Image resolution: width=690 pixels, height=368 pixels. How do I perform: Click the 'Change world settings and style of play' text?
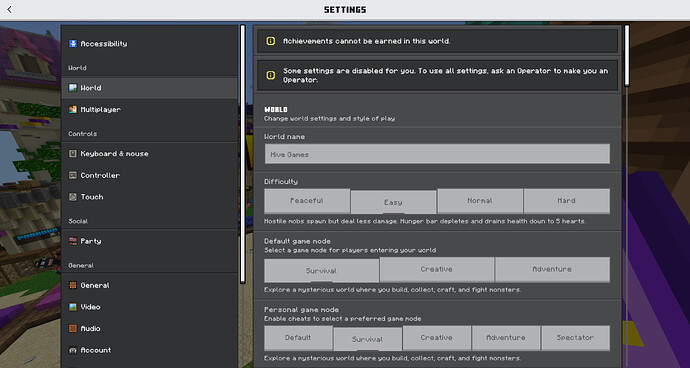pyautogui.click(x=329, y=118)
